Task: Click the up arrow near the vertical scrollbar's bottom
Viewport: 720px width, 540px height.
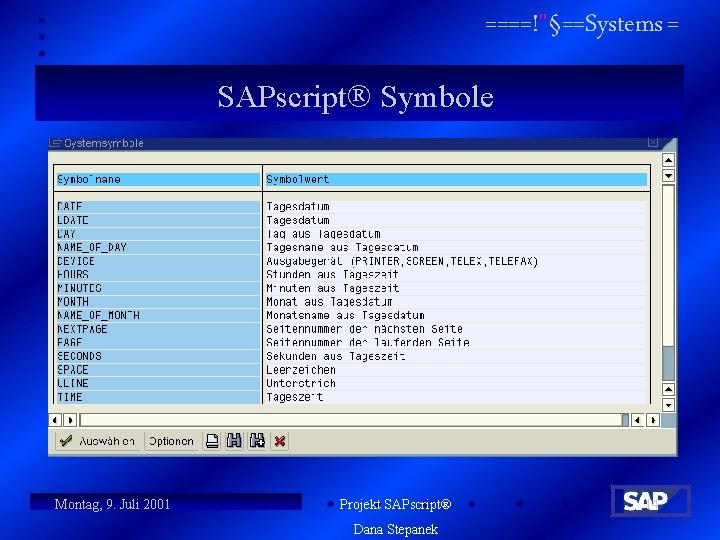Action: [x=668, y=390]
